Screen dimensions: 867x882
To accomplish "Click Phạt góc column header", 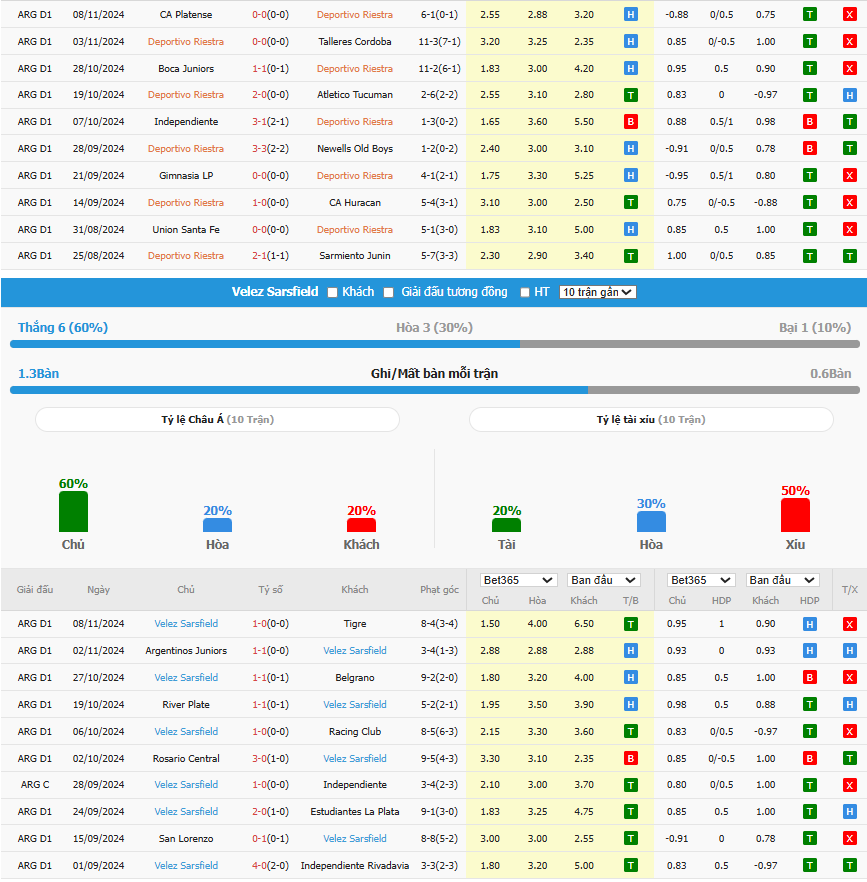I will 439,590.
